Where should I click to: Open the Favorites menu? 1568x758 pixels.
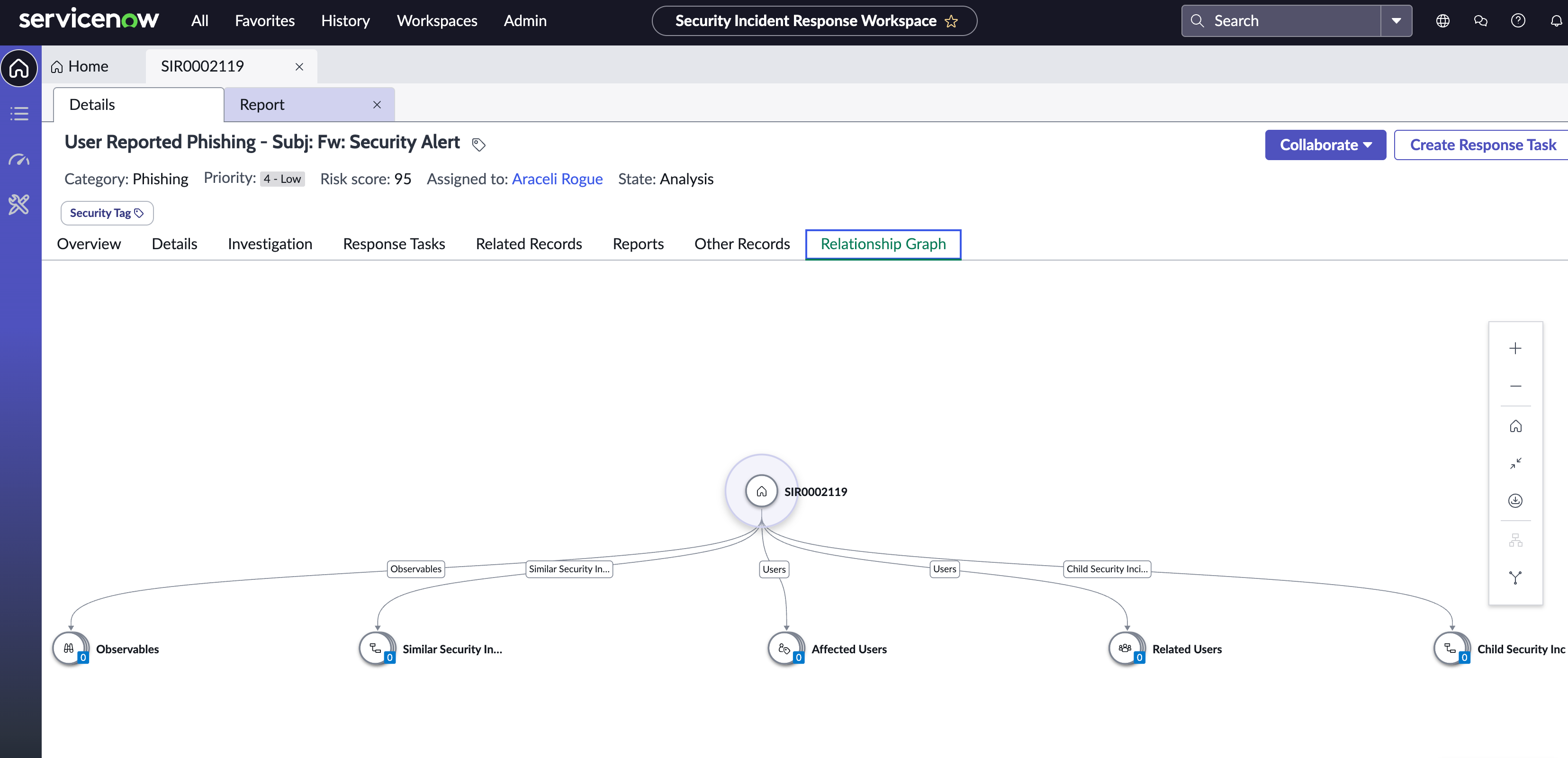[265, 21]
